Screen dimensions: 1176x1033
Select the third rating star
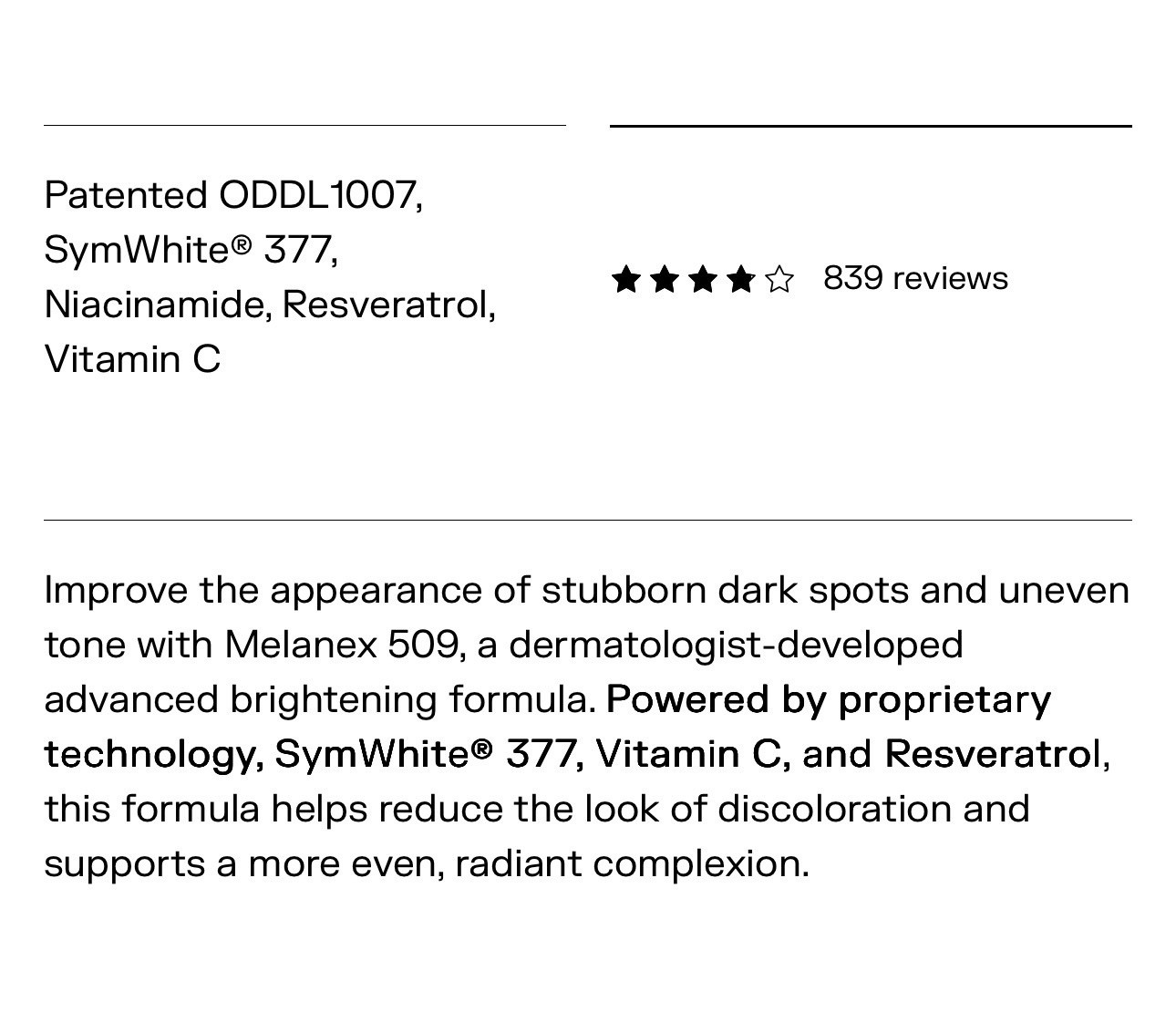703,279
